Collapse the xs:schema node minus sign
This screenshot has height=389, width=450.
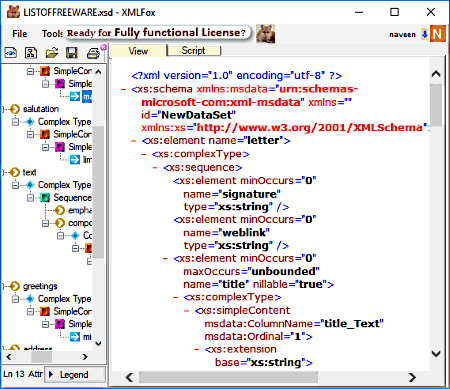click(x=123, y=89)
